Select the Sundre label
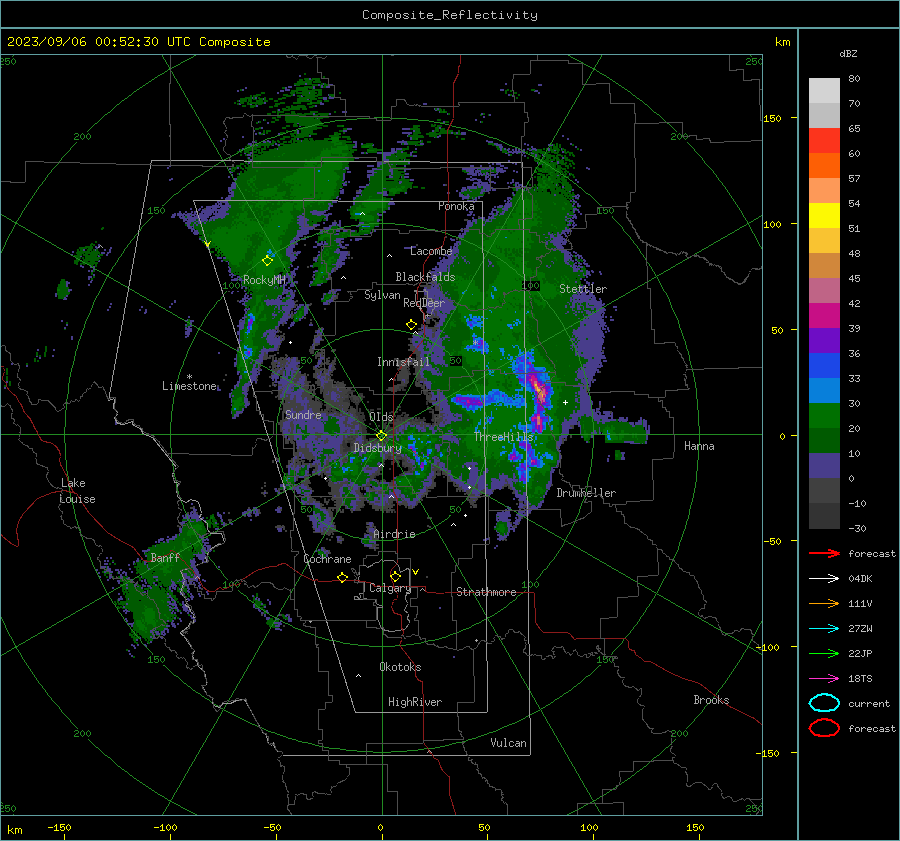This screenshot has height=841, width=900. click(303, 414)
